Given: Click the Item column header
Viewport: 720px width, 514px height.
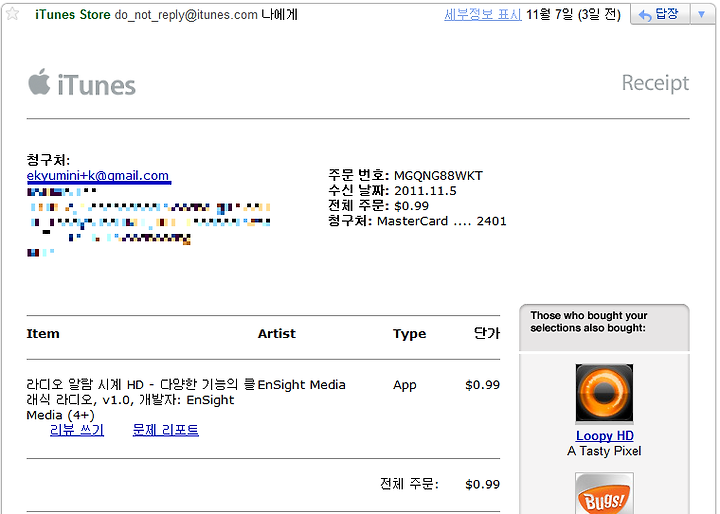Looking at the screenshot, I should [43, 333].
